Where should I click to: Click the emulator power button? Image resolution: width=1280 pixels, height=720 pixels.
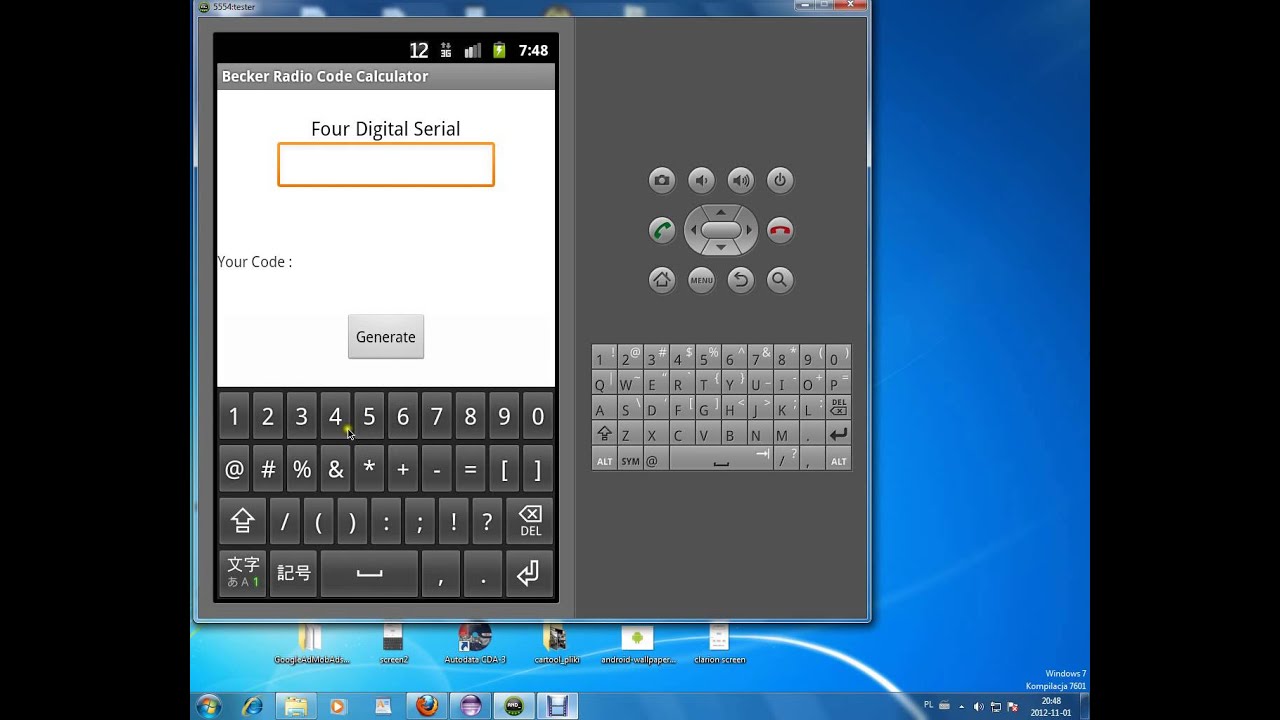point(780,180)
